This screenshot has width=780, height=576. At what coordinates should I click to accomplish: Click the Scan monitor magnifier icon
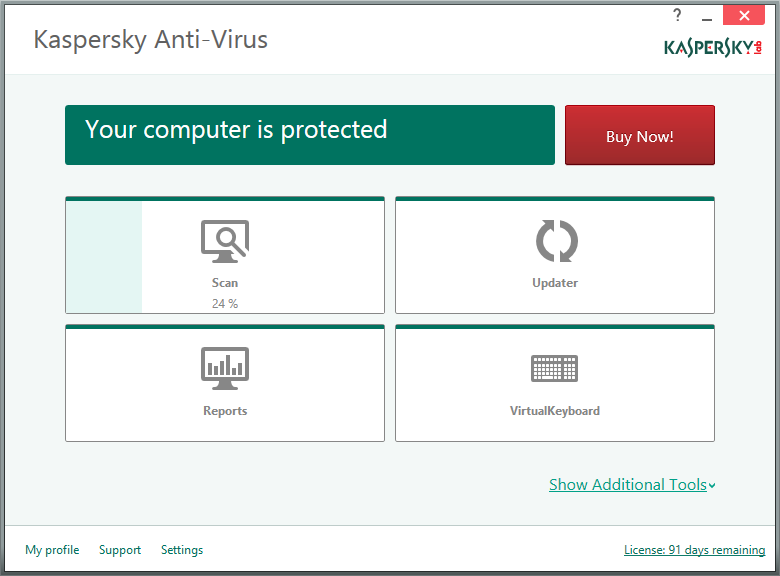tap(225, 241)
